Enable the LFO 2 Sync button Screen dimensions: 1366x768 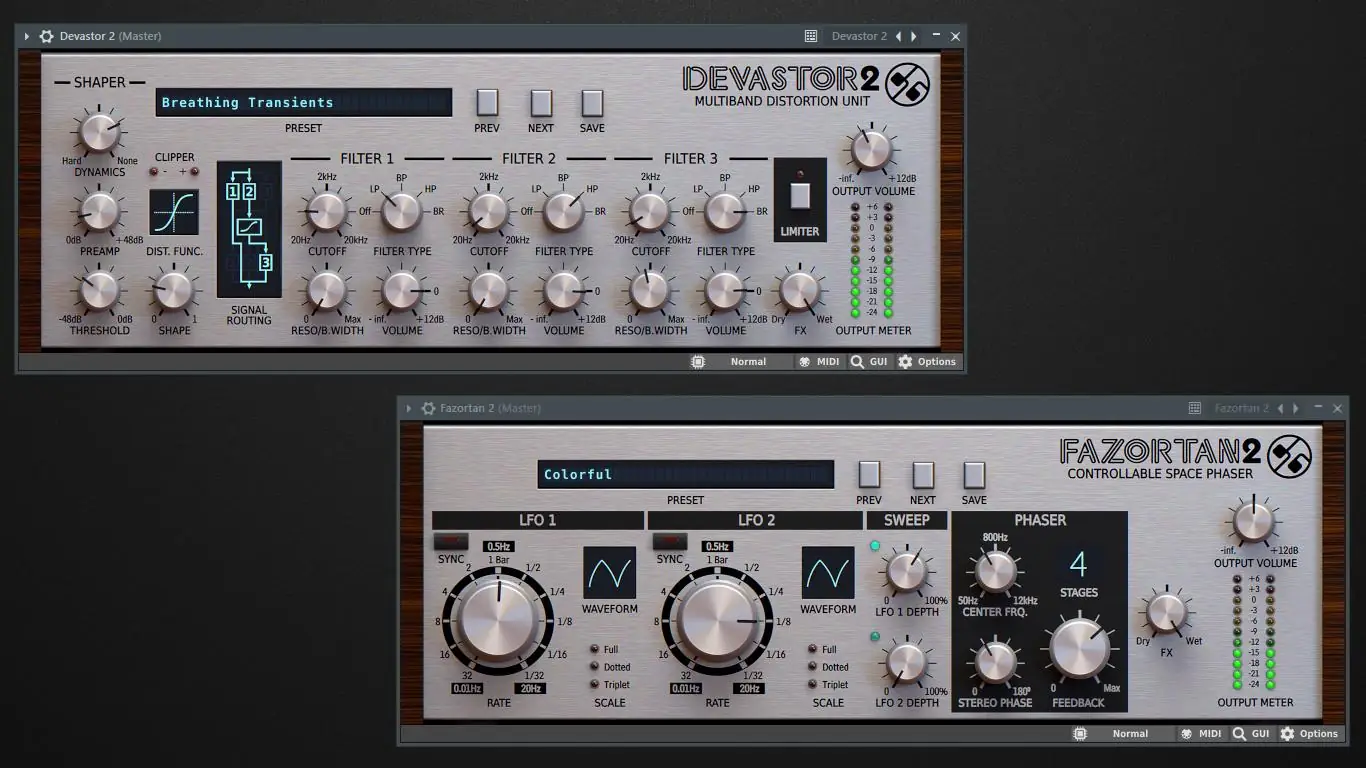point(669,542)
